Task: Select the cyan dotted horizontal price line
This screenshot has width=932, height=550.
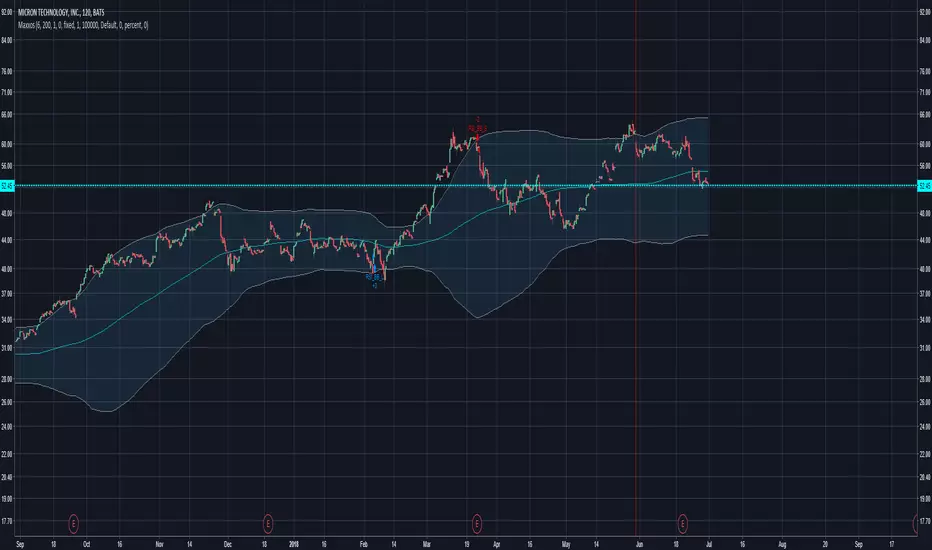Action: pyautogui.click(x=300, y=186)
